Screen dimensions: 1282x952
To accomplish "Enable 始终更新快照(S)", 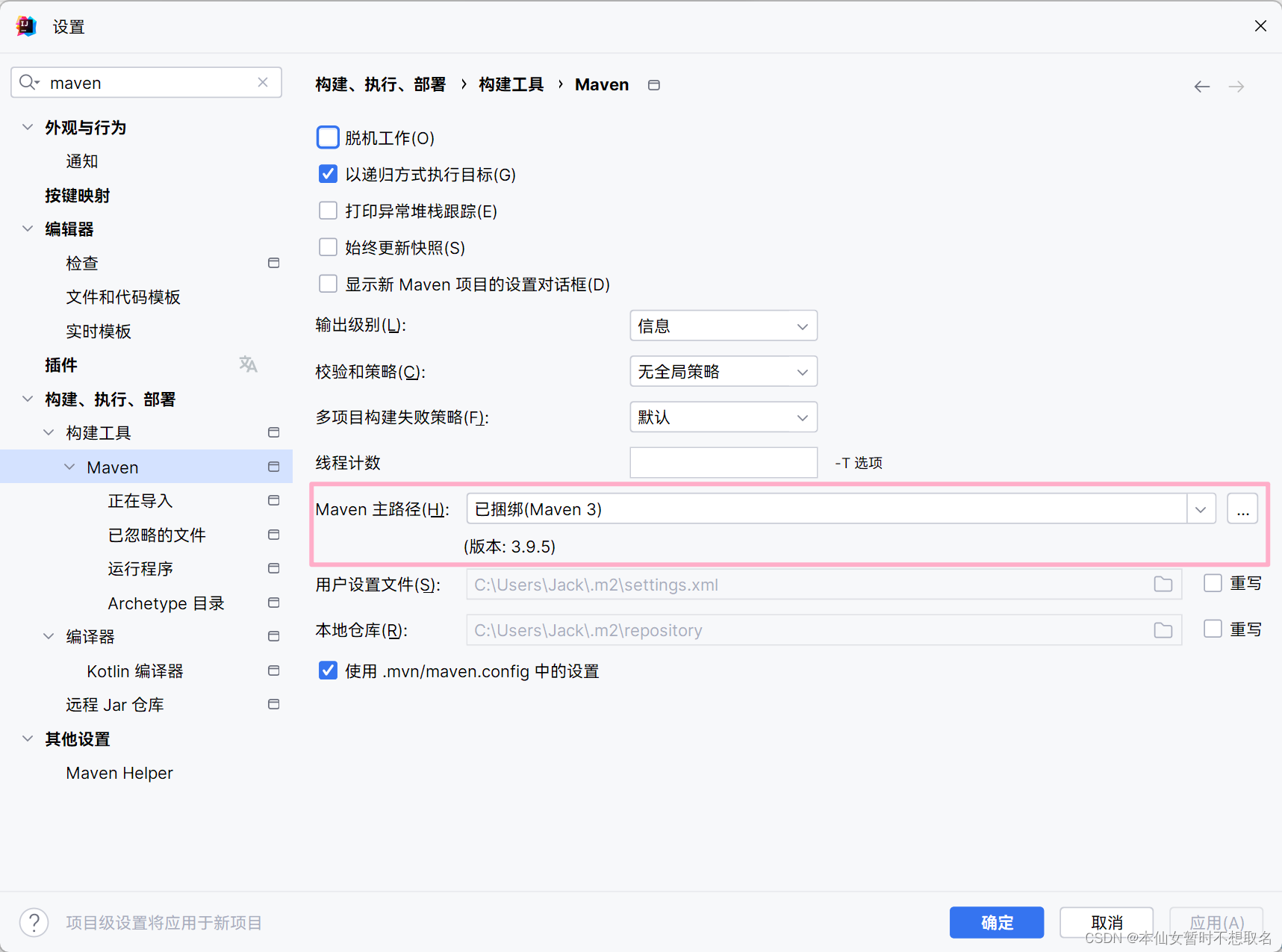I will click(328, 247).
